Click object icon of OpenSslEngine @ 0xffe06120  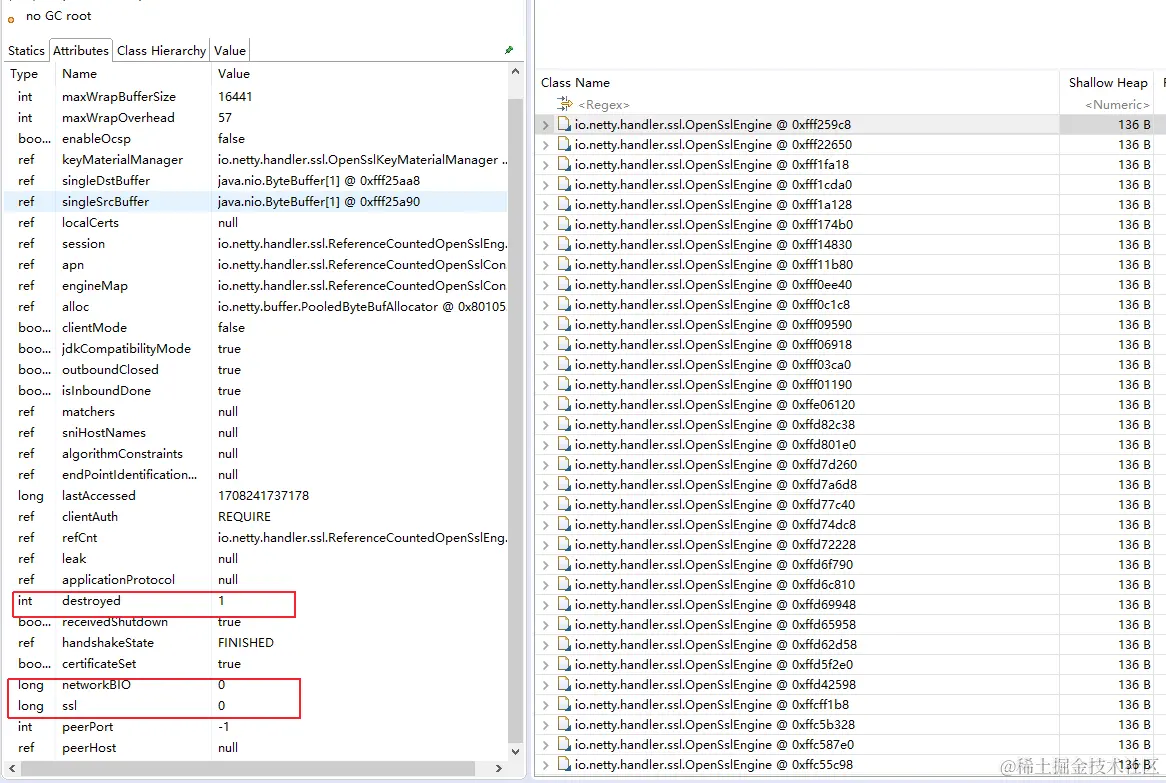[x=564, y=405]
